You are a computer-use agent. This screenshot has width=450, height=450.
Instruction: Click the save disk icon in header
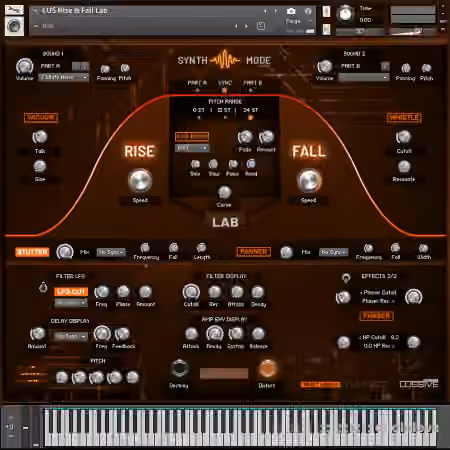[261, 26]
